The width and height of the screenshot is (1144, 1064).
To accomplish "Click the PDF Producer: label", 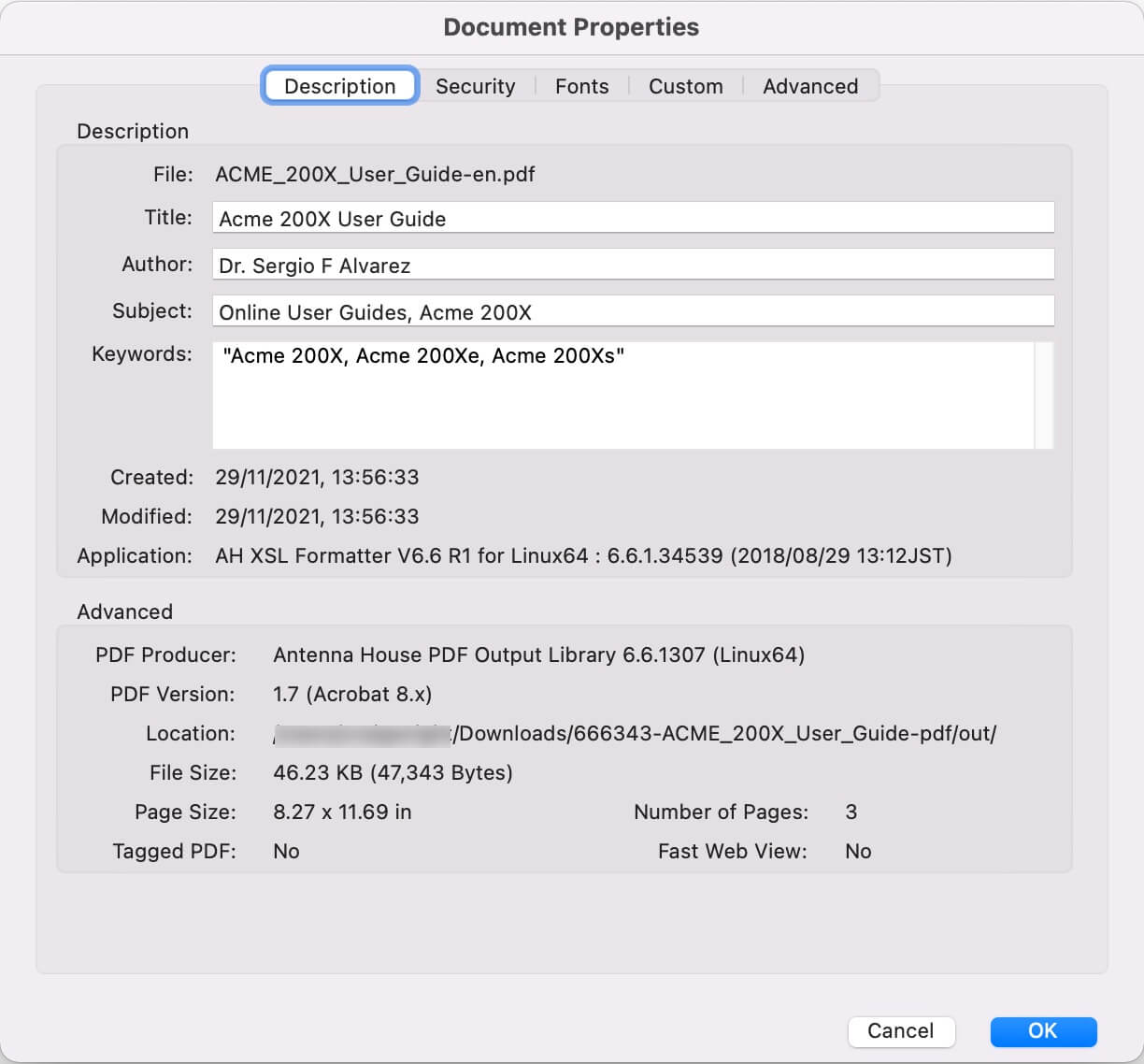I will [165, 654].
